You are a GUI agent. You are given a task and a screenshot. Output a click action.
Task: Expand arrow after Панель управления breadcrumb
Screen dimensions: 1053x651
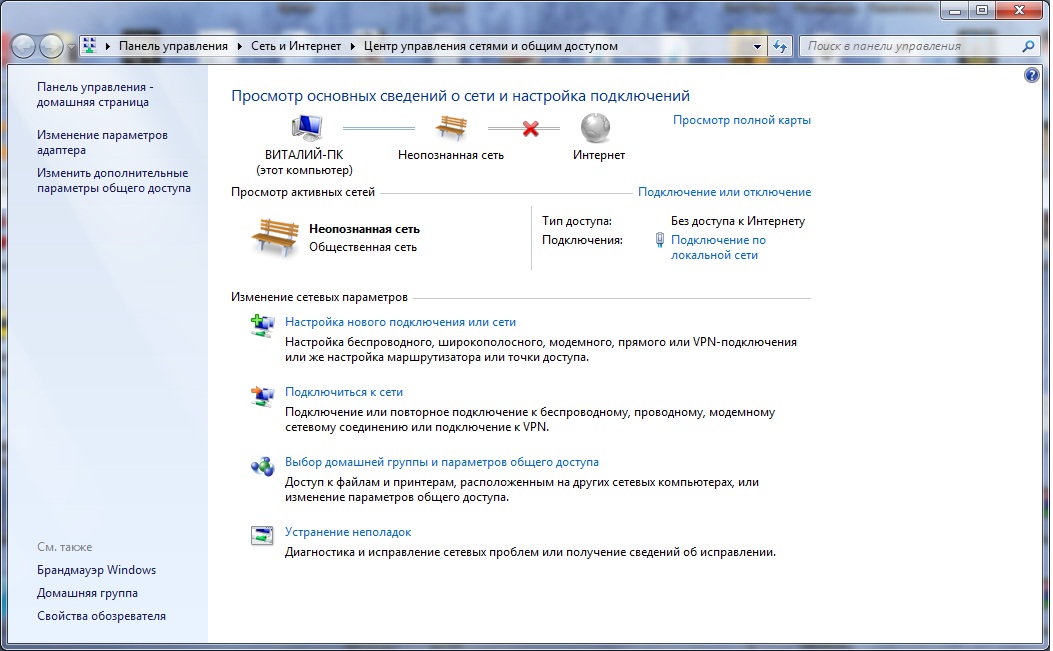point(241,46)
